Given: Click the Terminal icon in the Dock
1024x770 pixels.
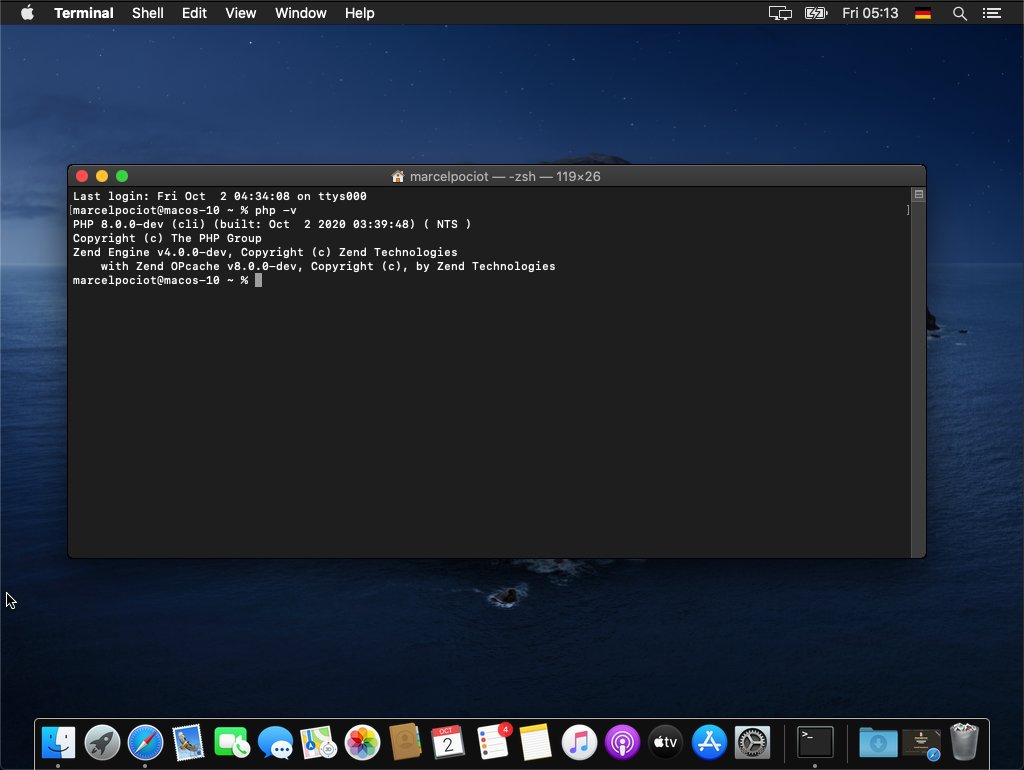Looking at the screenshot, I should [815, 743].
